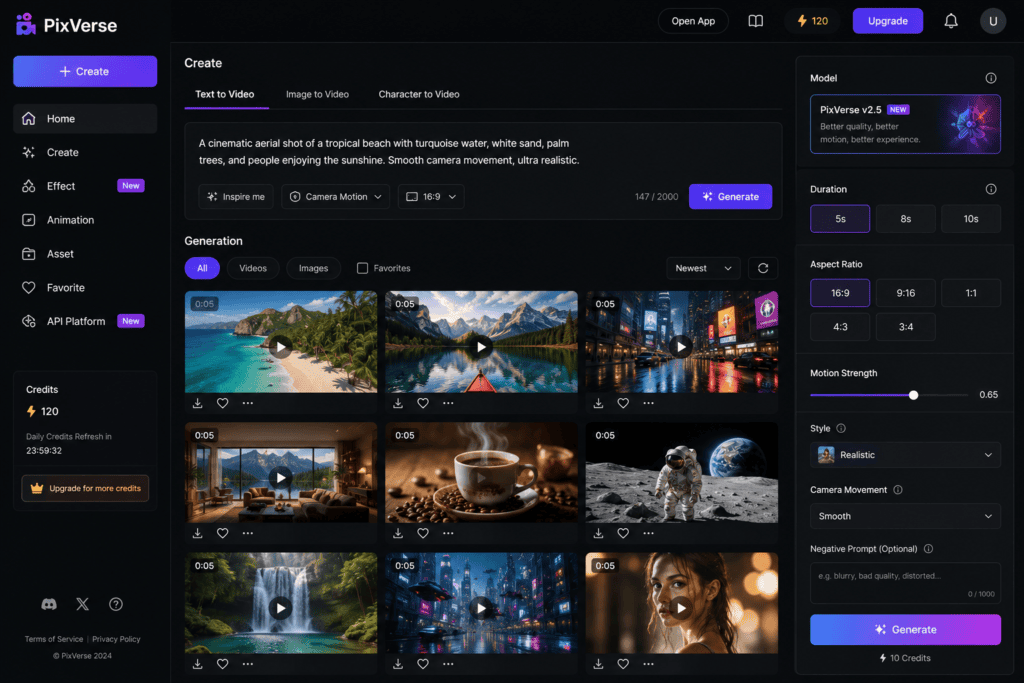Choose 9:16 aspect ratio

point(905,293)
